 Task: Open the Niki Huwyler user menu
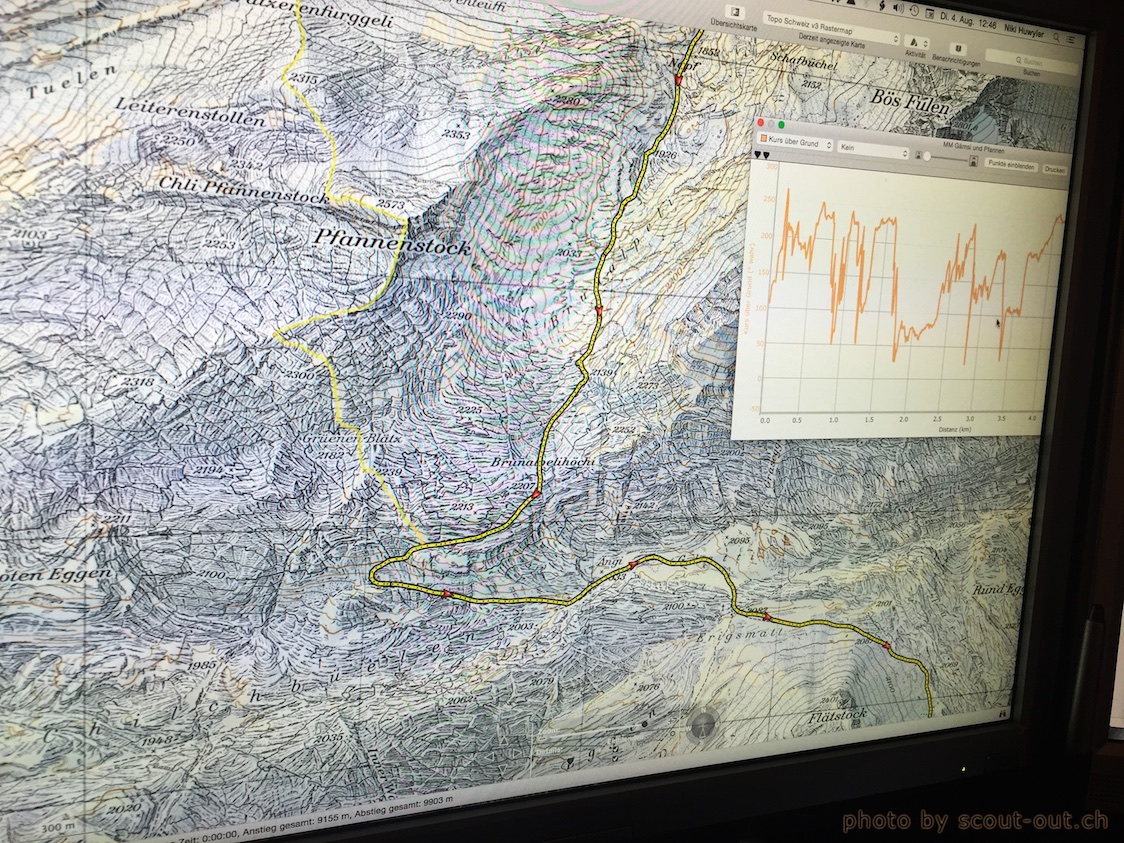point(1024,31)
